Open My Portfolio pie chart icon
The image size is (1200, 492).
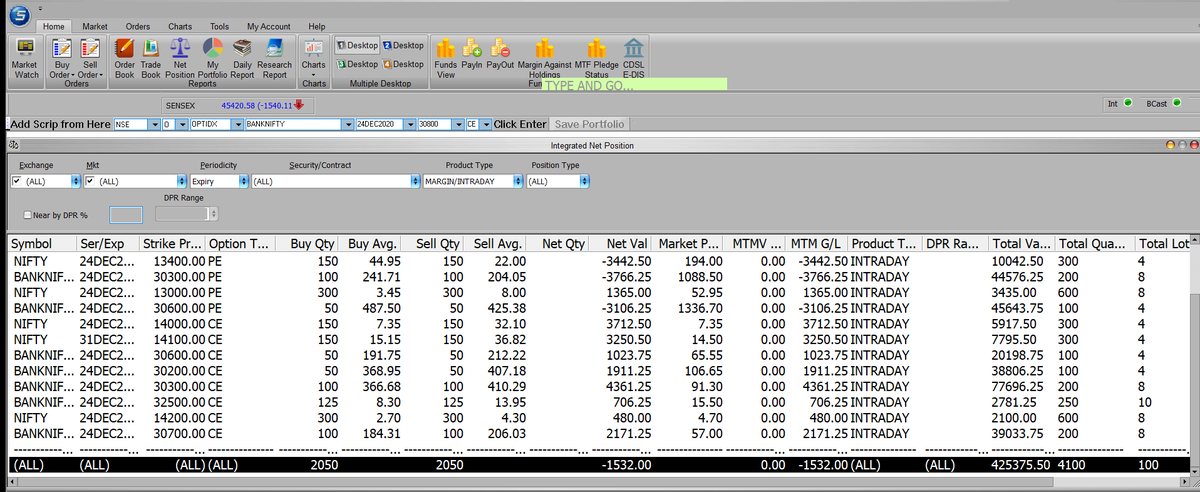click(x=213, y=48)
